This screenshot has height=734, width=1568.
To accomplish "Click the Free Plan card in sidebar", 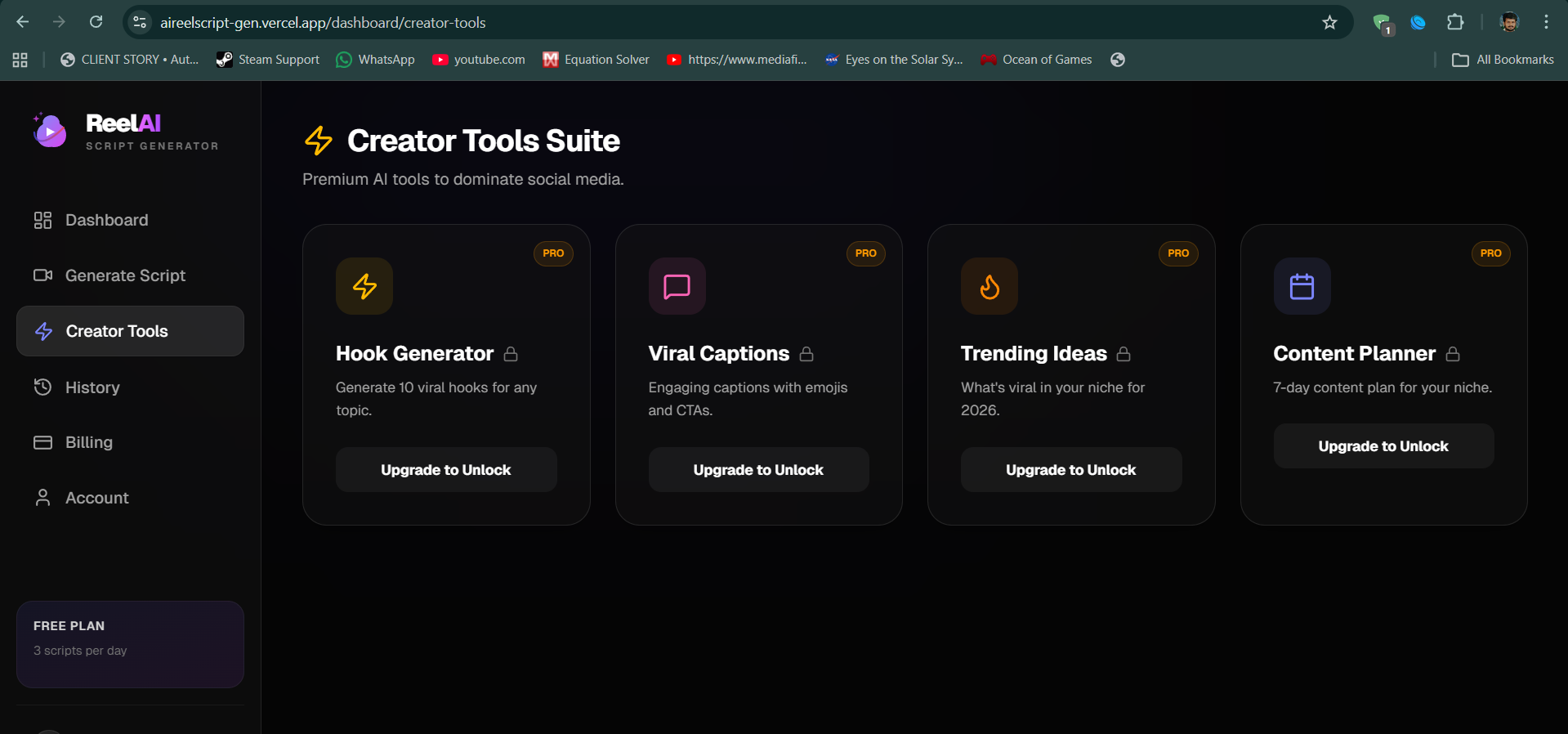I will pyautogui.click(x=130, y=645).
